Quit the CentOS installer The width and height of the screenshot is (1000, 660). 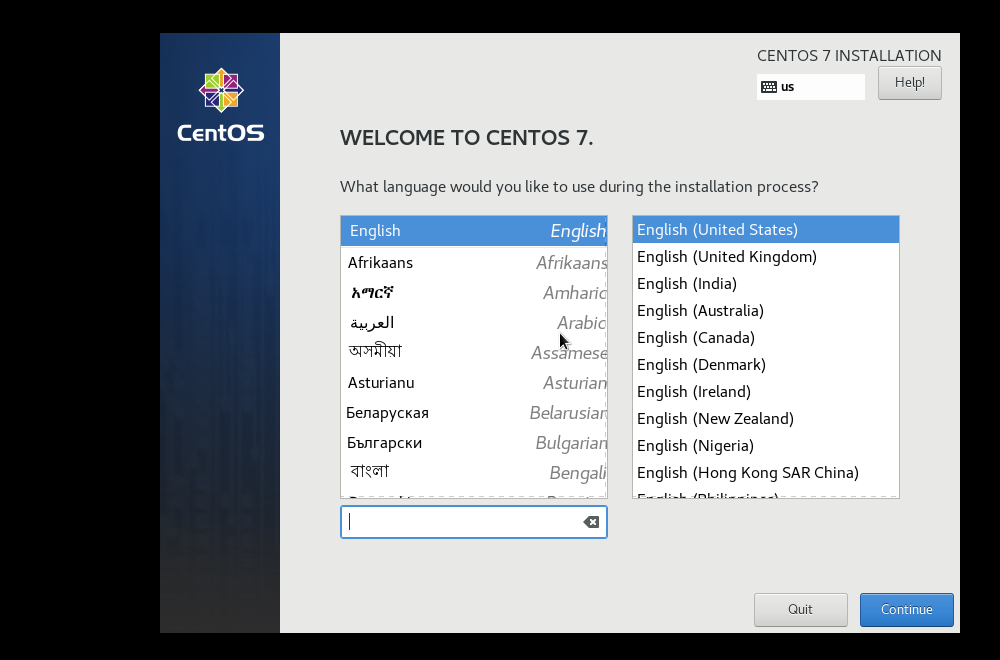click(x=800, y=610)
